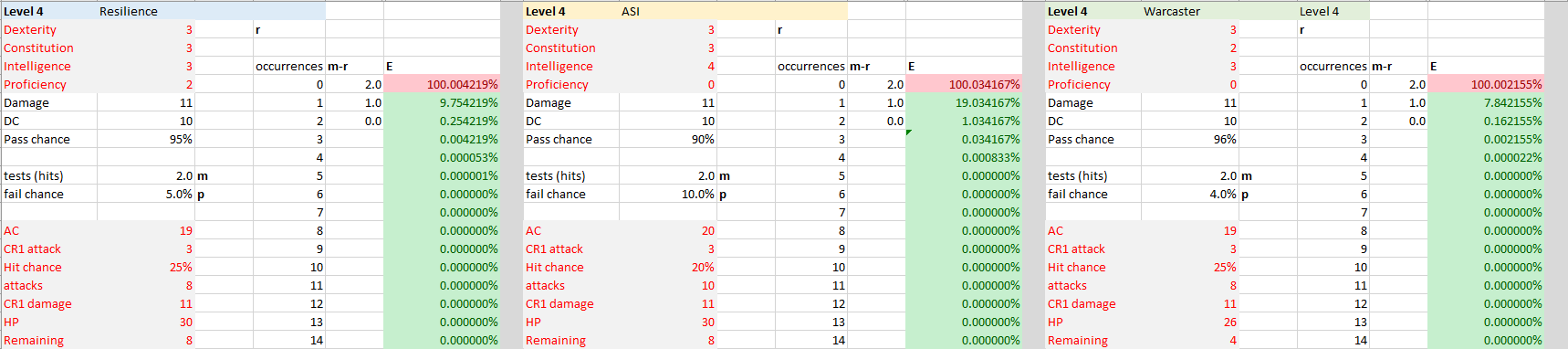The image size is (1568, 349).
Task: Select the Pass chance 95% value
Action: click(146, 139)
